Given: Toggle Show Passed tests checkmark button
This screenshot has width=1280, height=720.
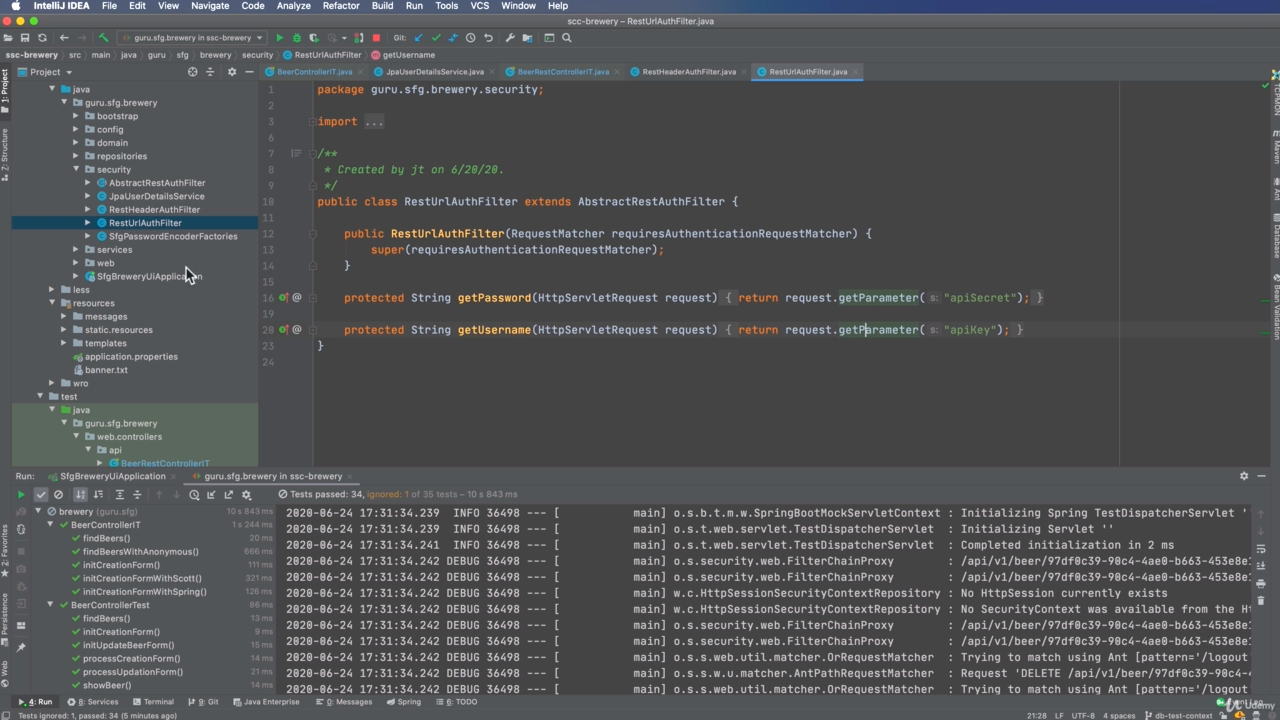Looking at the screenshot, I should pos(41,495).
